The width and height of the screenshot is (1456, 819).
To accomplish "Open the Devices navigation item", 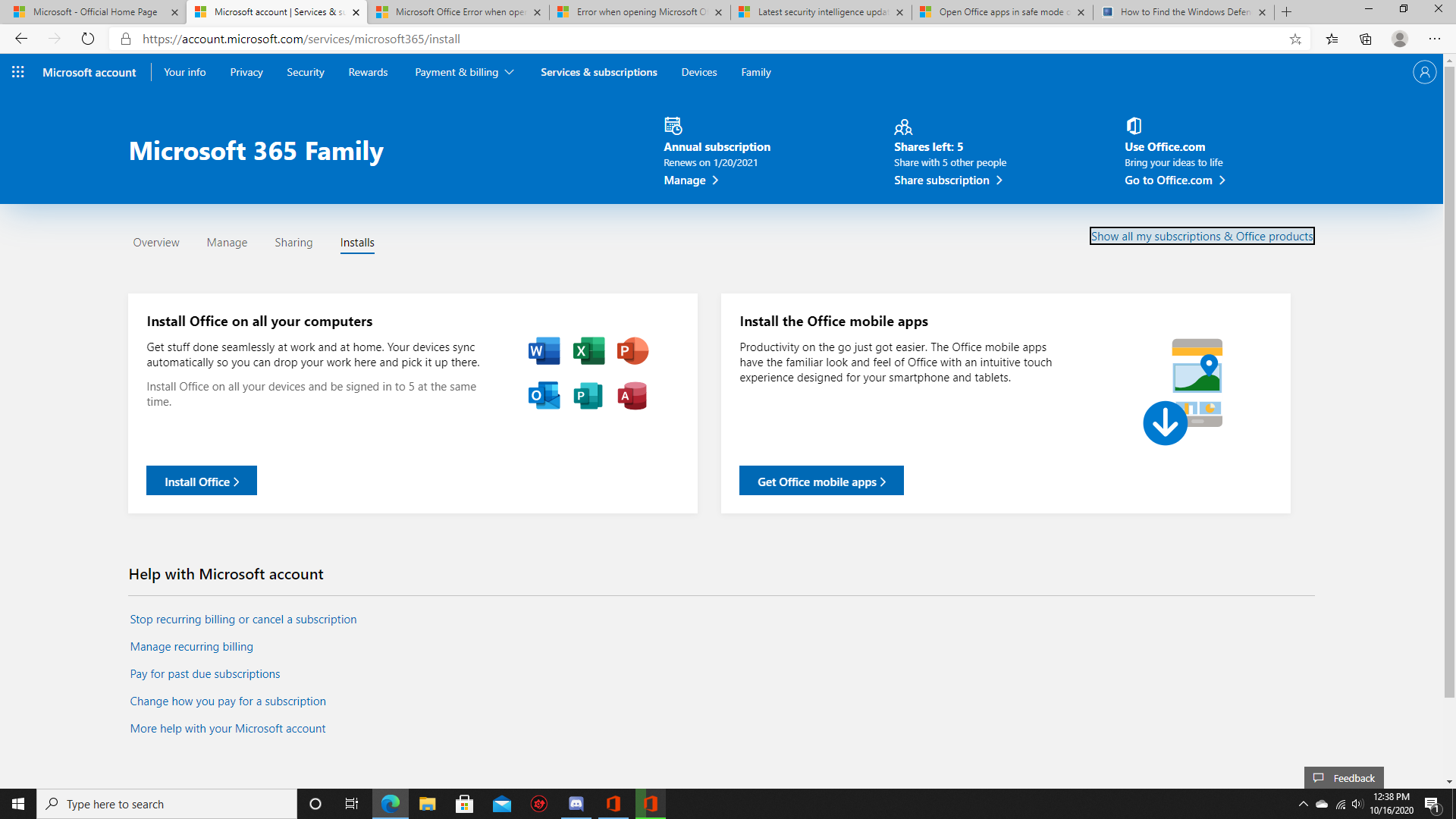I will (x=699, y=72).
